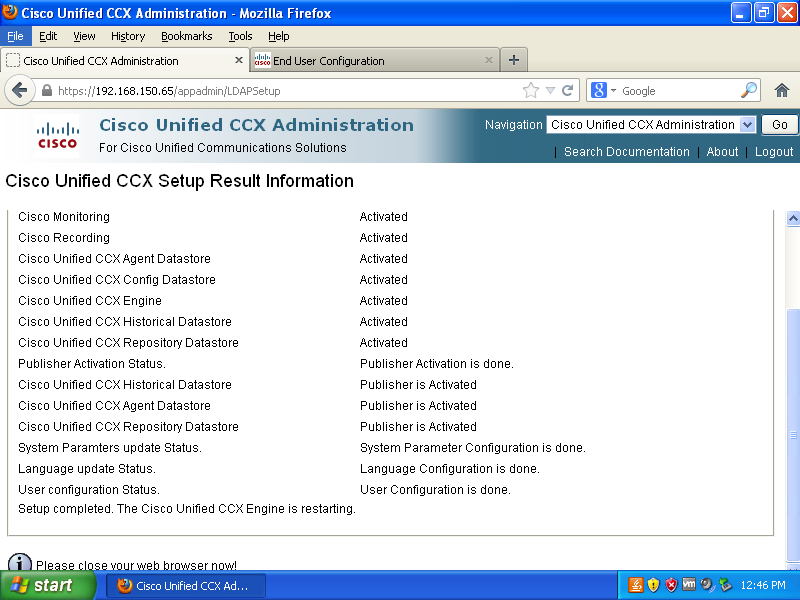Screen dimensions: 800x600
Task: Click the Cisco logo
Action: click(x=57, y=135)
